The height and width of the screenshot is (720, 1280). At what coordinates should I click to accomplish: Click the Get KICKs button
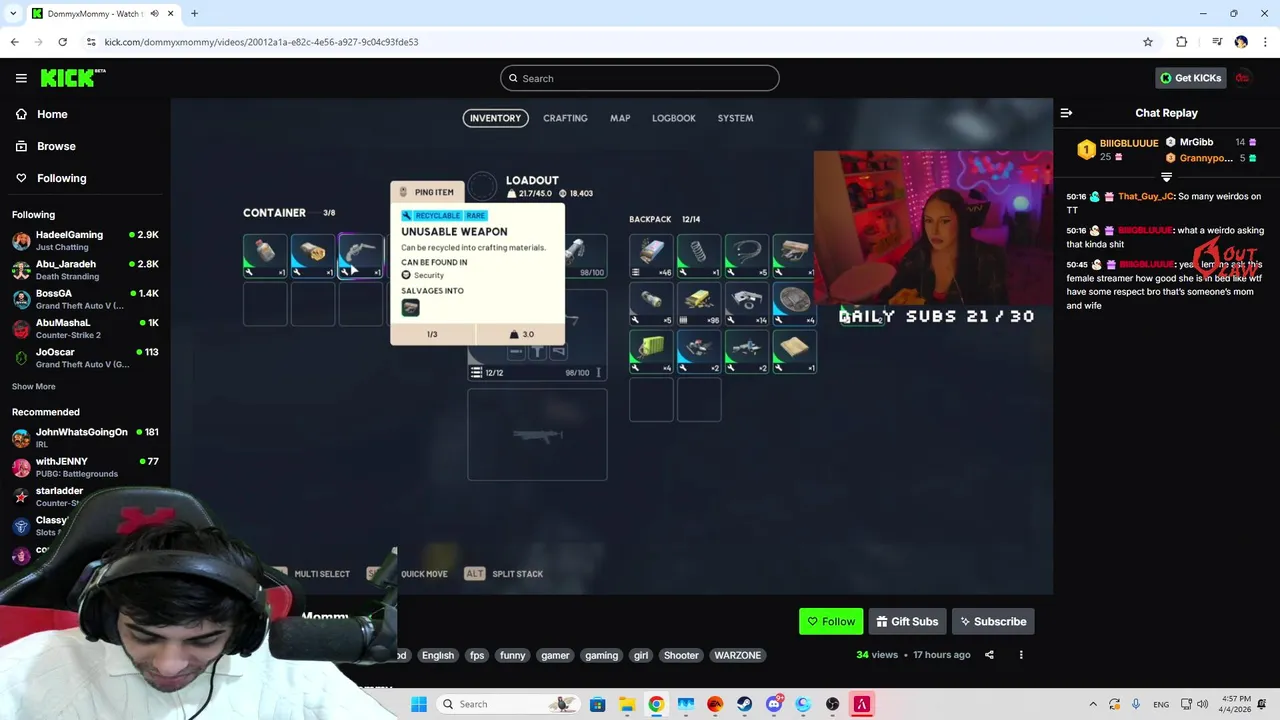(1190, 78)
